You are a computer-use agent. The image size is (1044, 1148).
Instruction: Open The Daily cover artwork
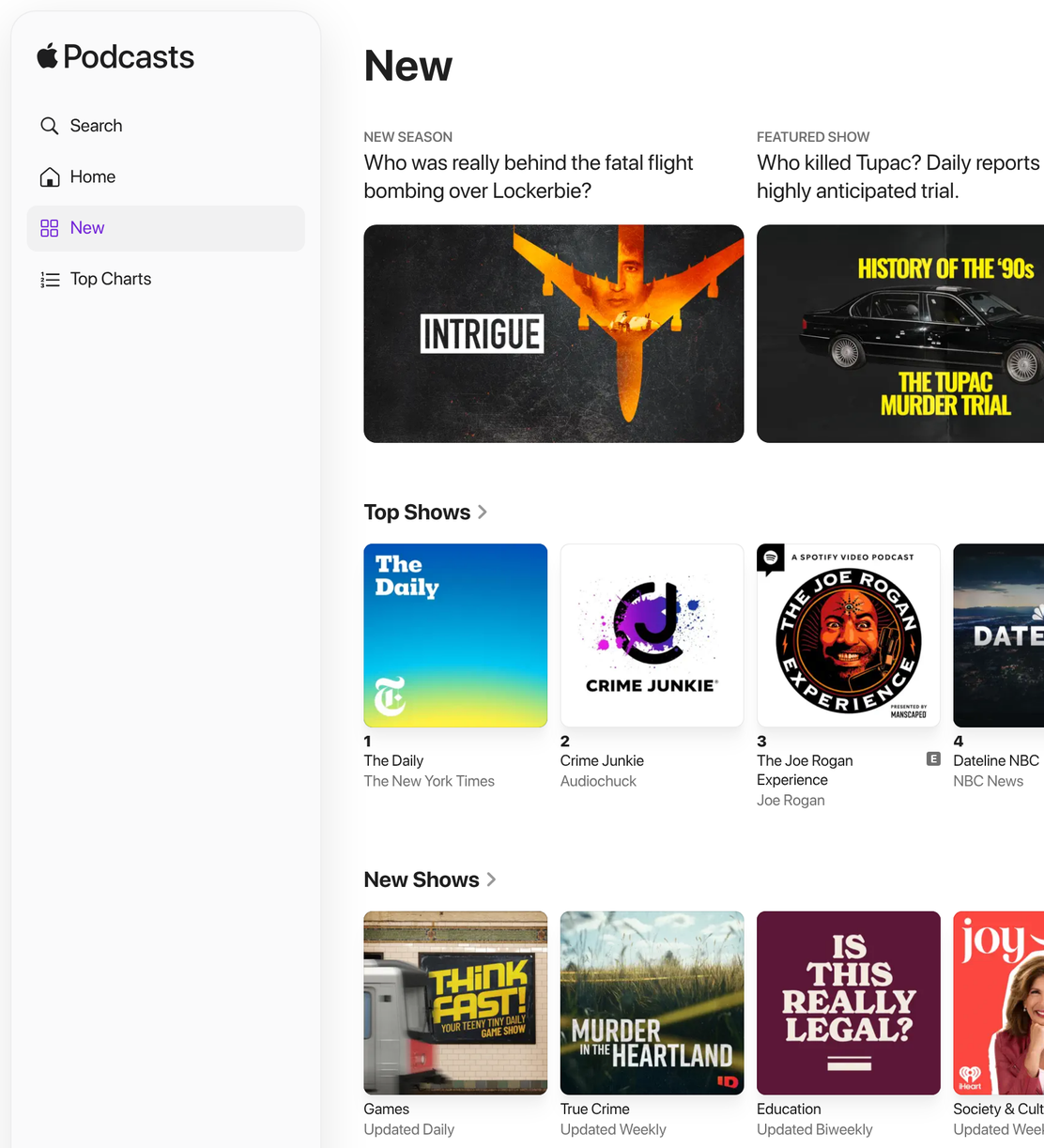coord(455,635)
